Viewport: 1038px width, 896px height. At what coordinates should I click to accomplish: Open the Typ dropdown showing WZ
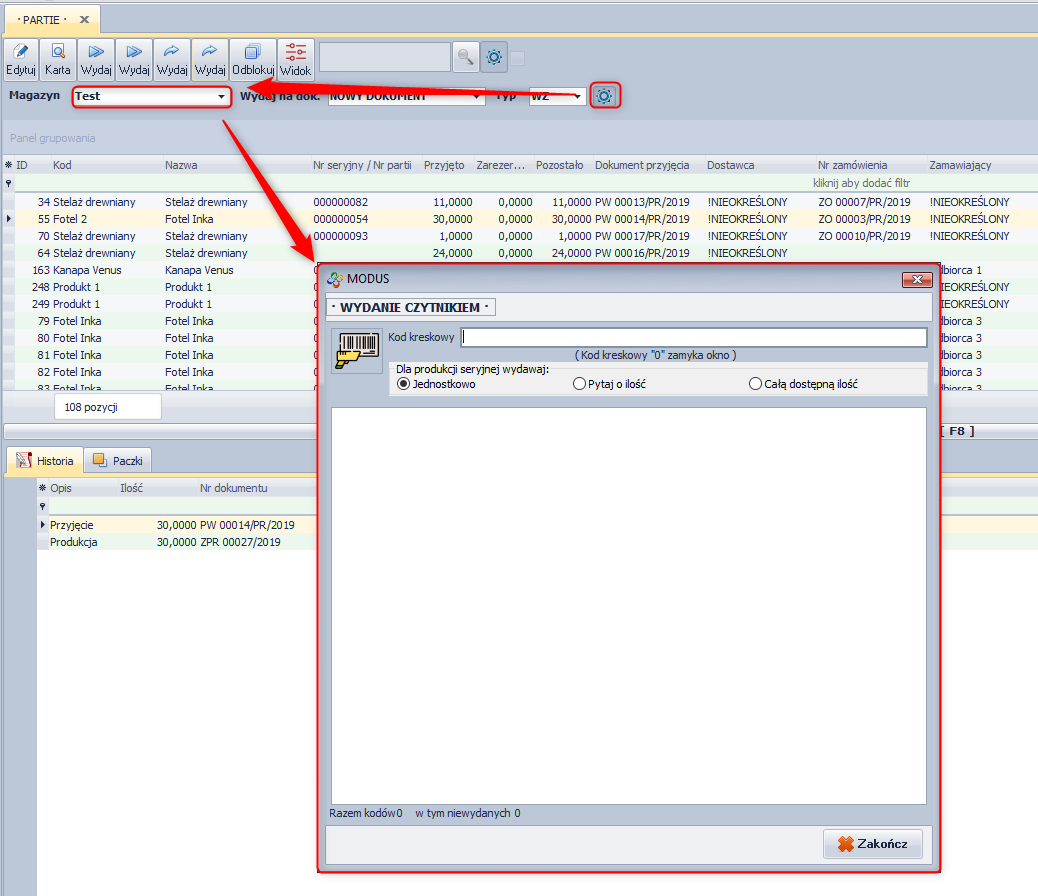pyautogui.click(x=578, y=97)
